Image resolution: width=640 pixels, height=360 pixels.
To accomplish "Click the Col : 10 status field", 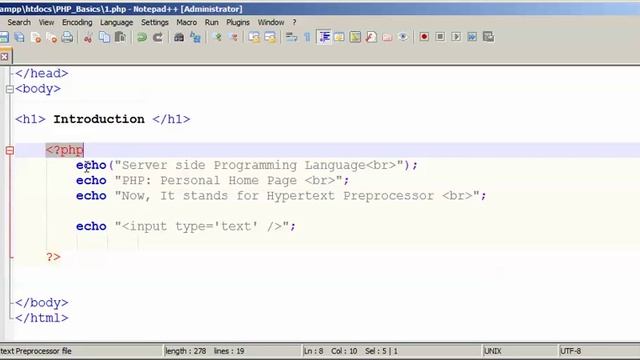I will click(344, 351).
